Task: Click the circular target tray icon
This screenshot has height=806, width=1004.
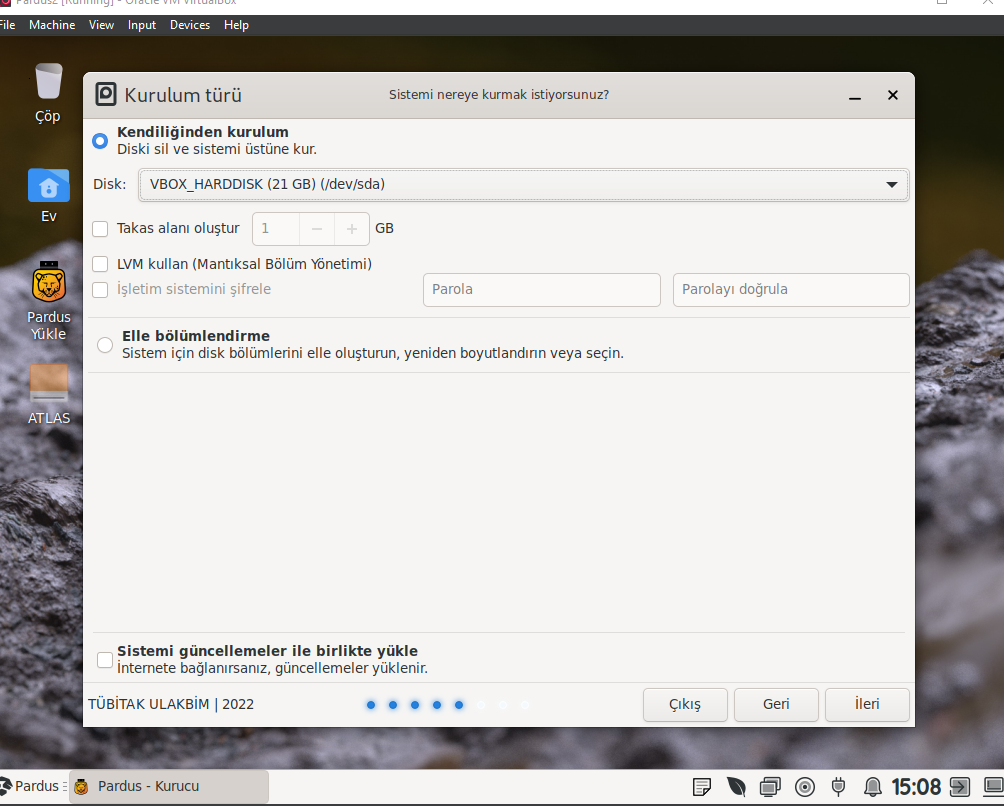Action: [804, 786]
